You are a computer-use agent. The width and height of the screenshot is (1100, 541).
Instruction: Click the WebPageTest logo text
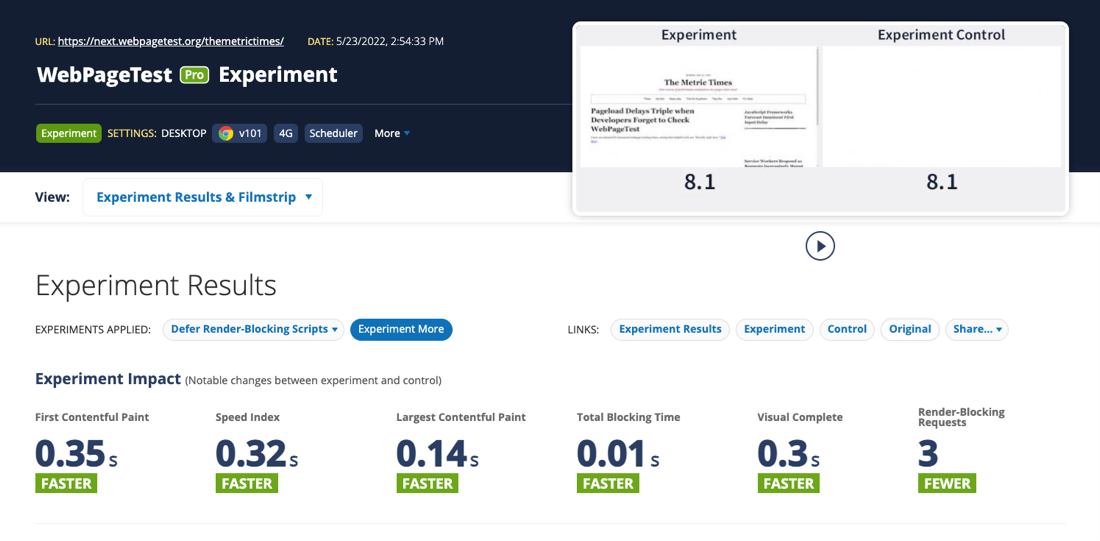tap(105, 75)
